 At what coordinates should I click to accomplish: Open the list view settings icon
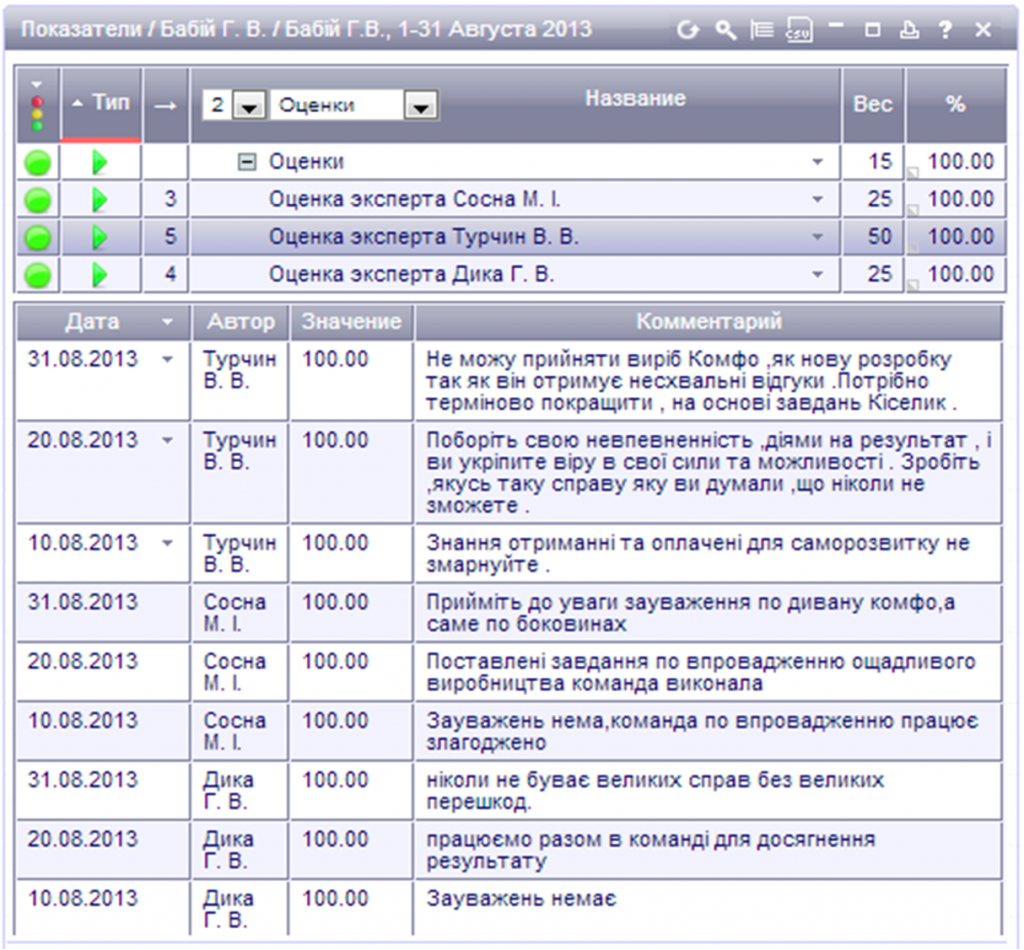pyautogui.click(x=761, y=29)
